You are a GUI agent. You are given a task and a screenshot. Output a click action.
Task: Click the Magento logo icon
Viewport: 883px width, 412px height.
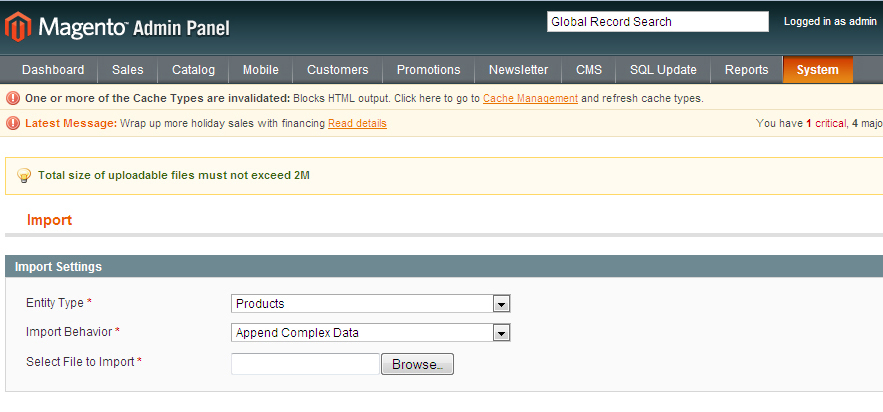18,26
